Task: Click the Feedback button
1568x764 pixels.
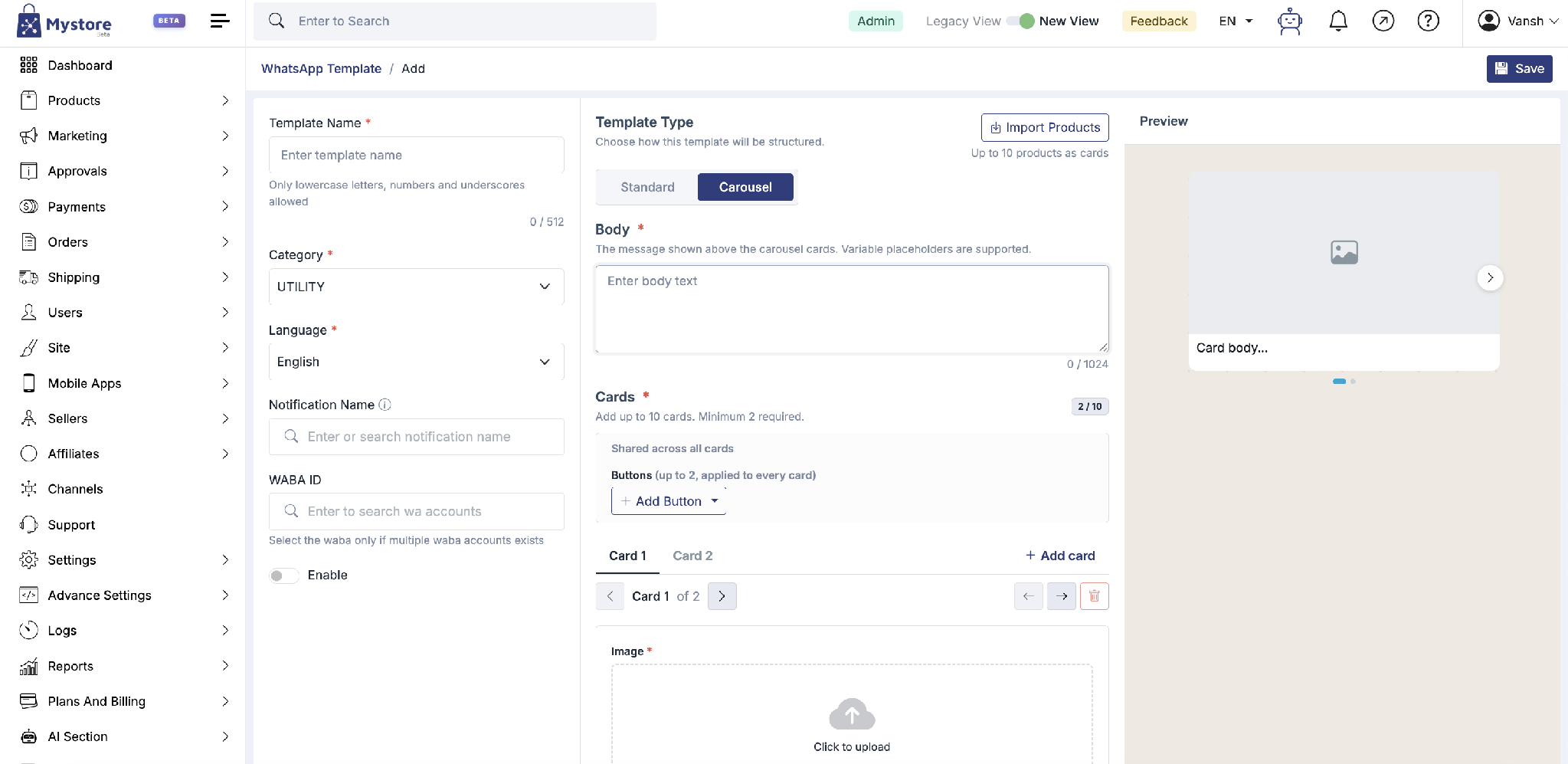Action: (x=1158, y=21)
